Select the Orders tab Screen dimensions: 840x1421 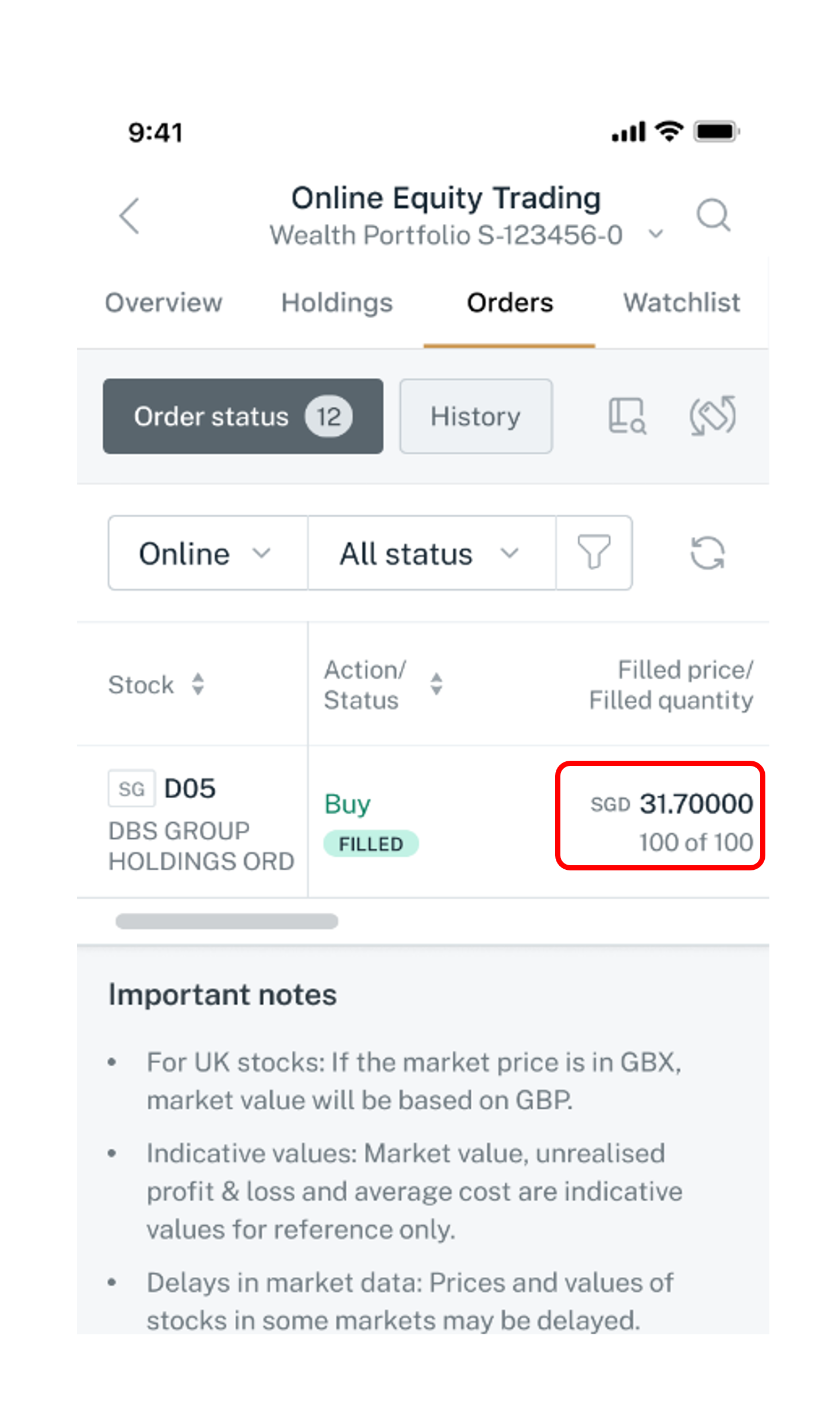click(510, 303)
